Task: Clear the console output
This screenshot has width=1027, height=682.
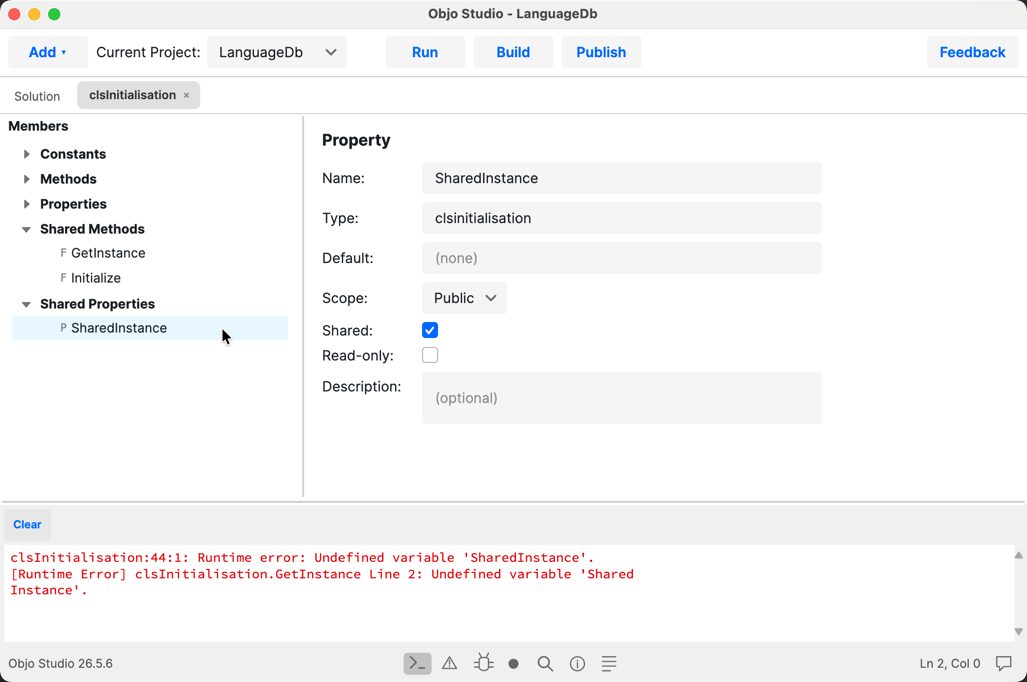Action: click(x=28, y=525)
